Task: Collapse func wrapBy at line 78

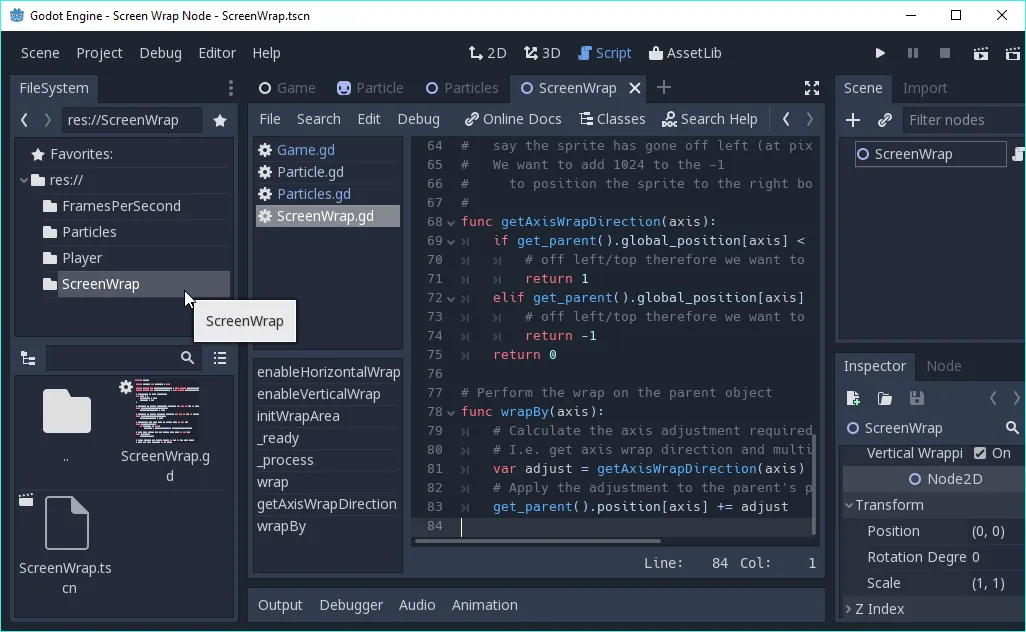Action: click(451, 413)
